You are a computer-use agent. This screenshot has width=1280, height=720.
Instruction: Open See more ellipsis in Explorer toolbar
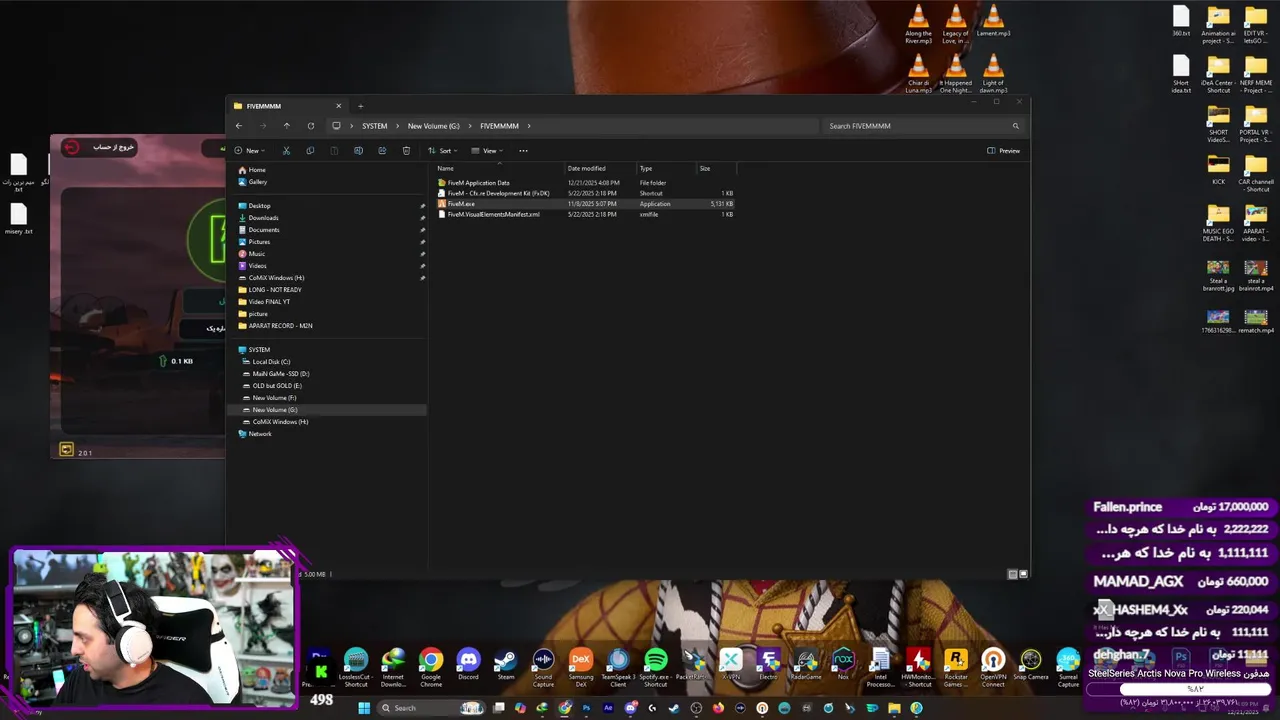pos(523,151)
